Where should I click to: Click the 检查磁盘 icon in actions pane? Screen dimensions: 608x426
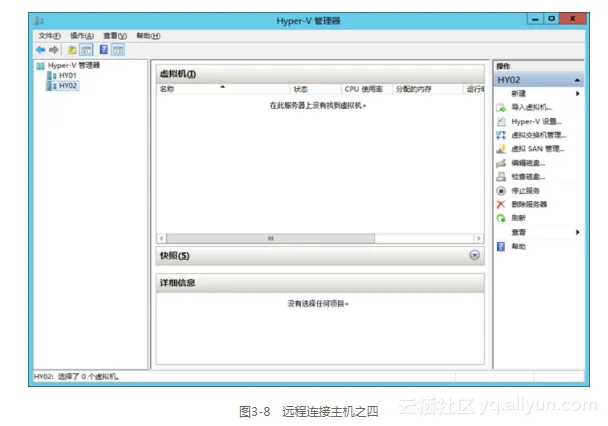[x=501, y=177]
